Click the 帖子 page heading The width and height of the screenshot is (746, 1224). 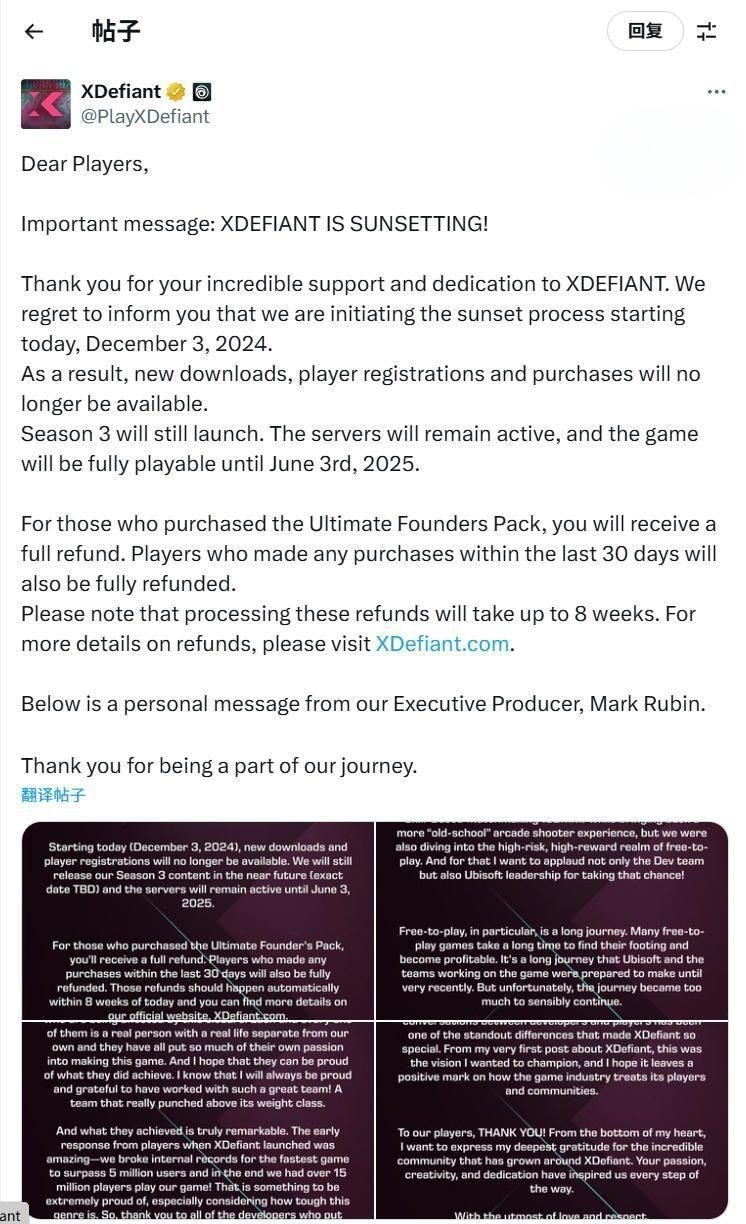(x=116, y=31)
